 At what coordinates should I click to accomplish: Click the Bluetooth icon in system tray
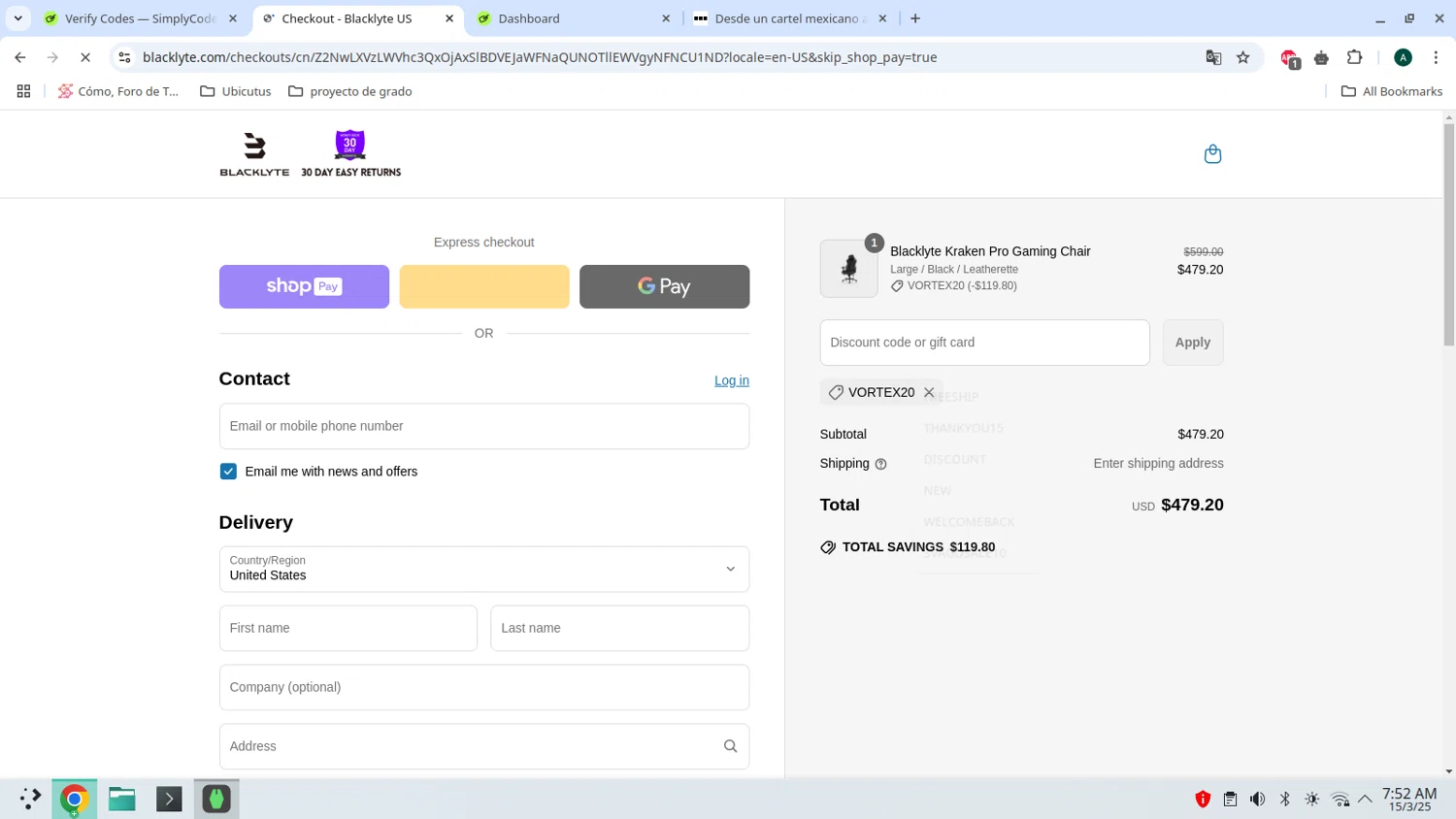[x=1284, y=800]
